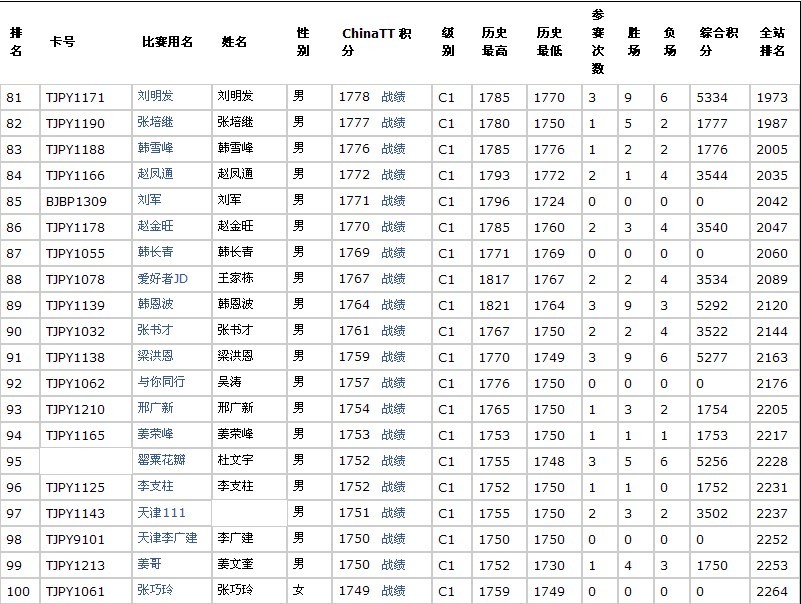Open player link 刘军
The height and width of the screenshot is (604, 801).
tap(149, 199)
